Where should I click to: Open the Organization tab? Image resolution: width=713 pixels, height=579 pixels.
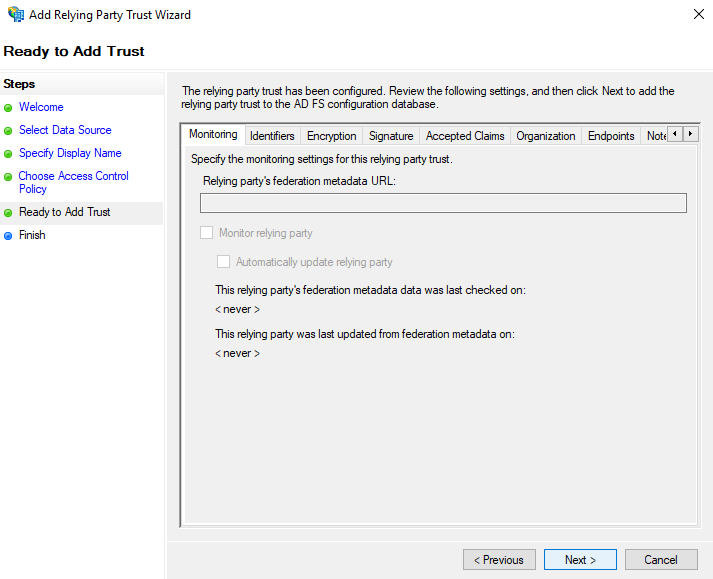point(546,136)
